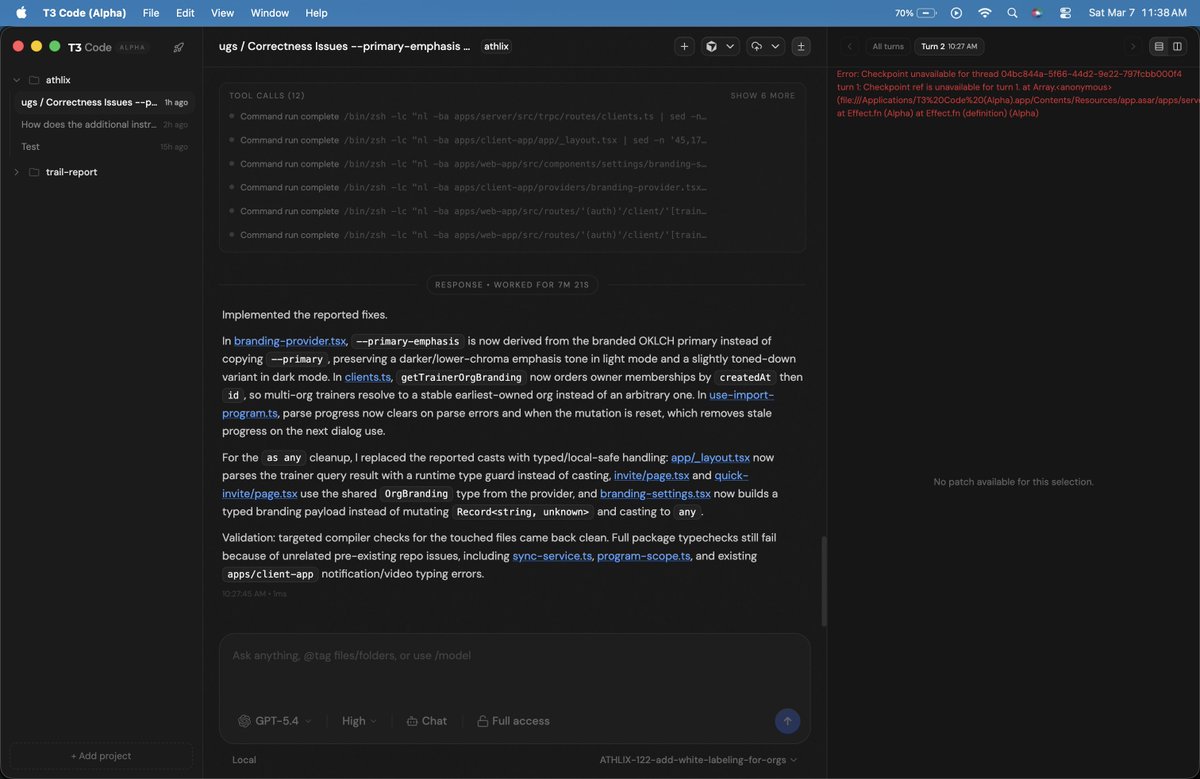Click the cloud upload icon in the header
This screenshot has width=1200, height=779.
click(x=756, y=46)
